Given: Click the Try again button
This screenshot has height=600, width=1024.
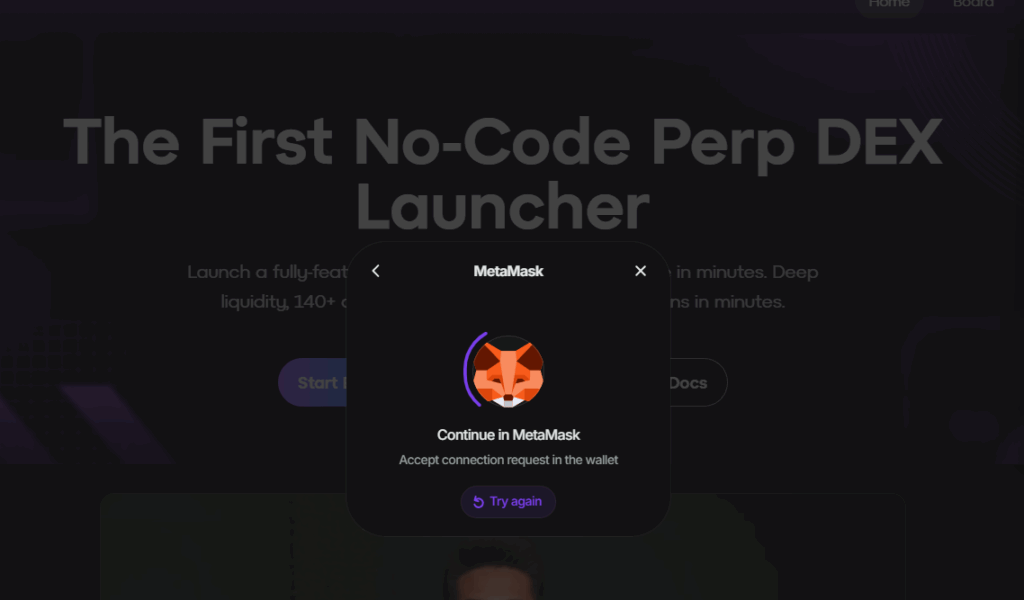Looking at the screenshot, I should (508, 501).
